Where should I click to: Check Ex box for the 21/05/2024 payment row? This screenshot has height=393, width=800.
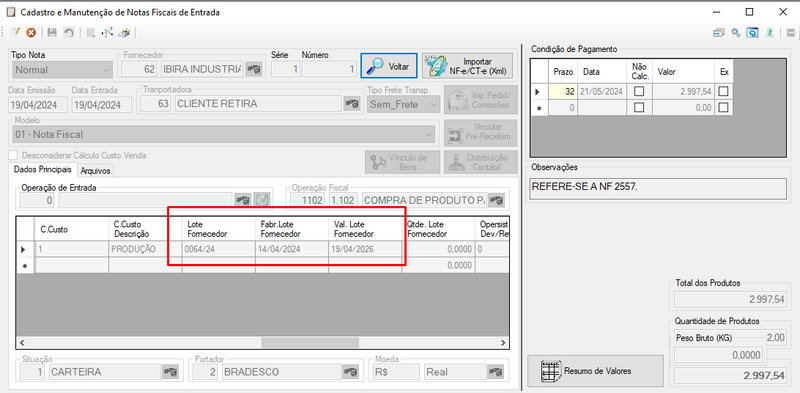(x=723, y=92)
